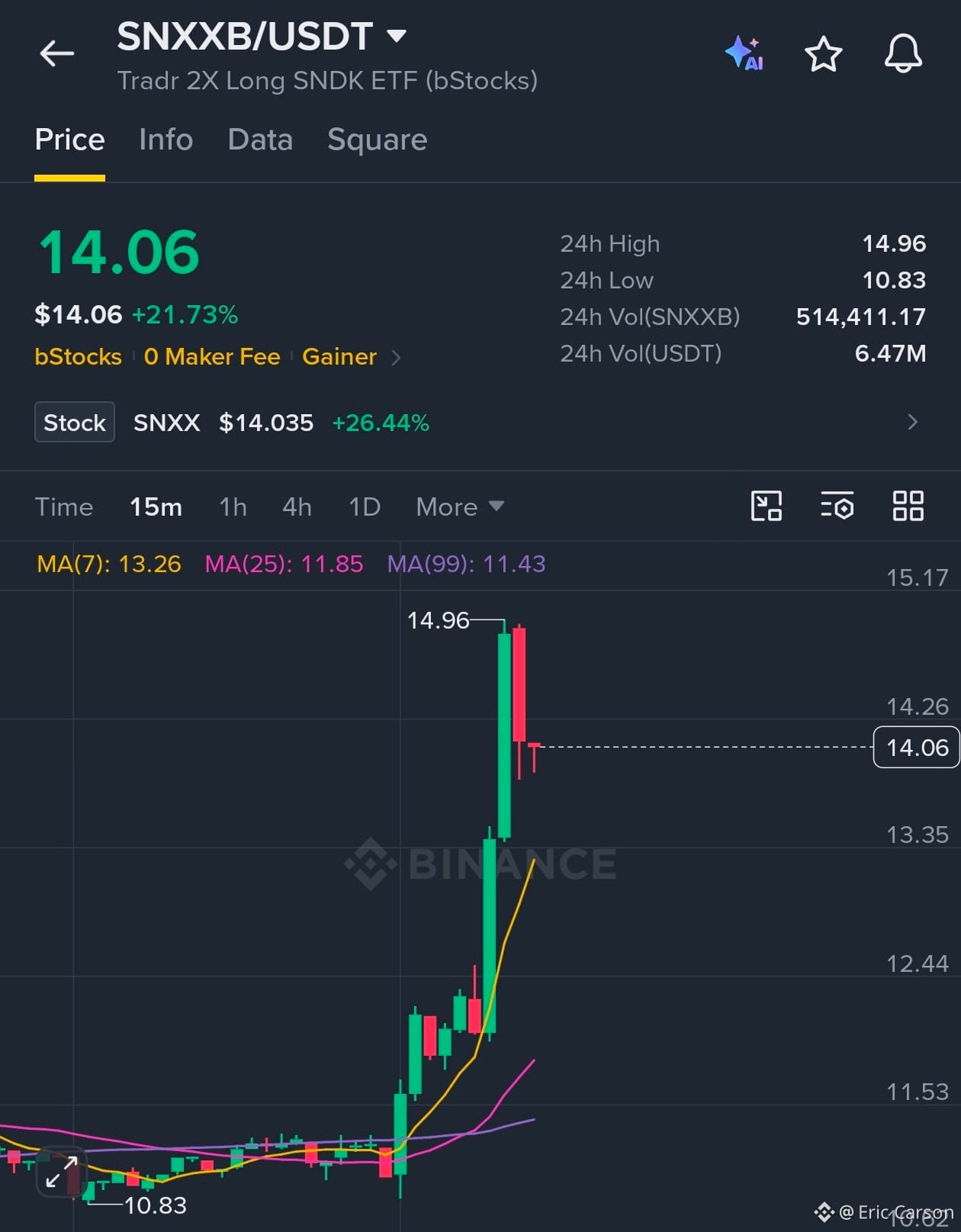Open the AI assistant sparkle icon
The image size is (961, 1232).
(744, 53)
